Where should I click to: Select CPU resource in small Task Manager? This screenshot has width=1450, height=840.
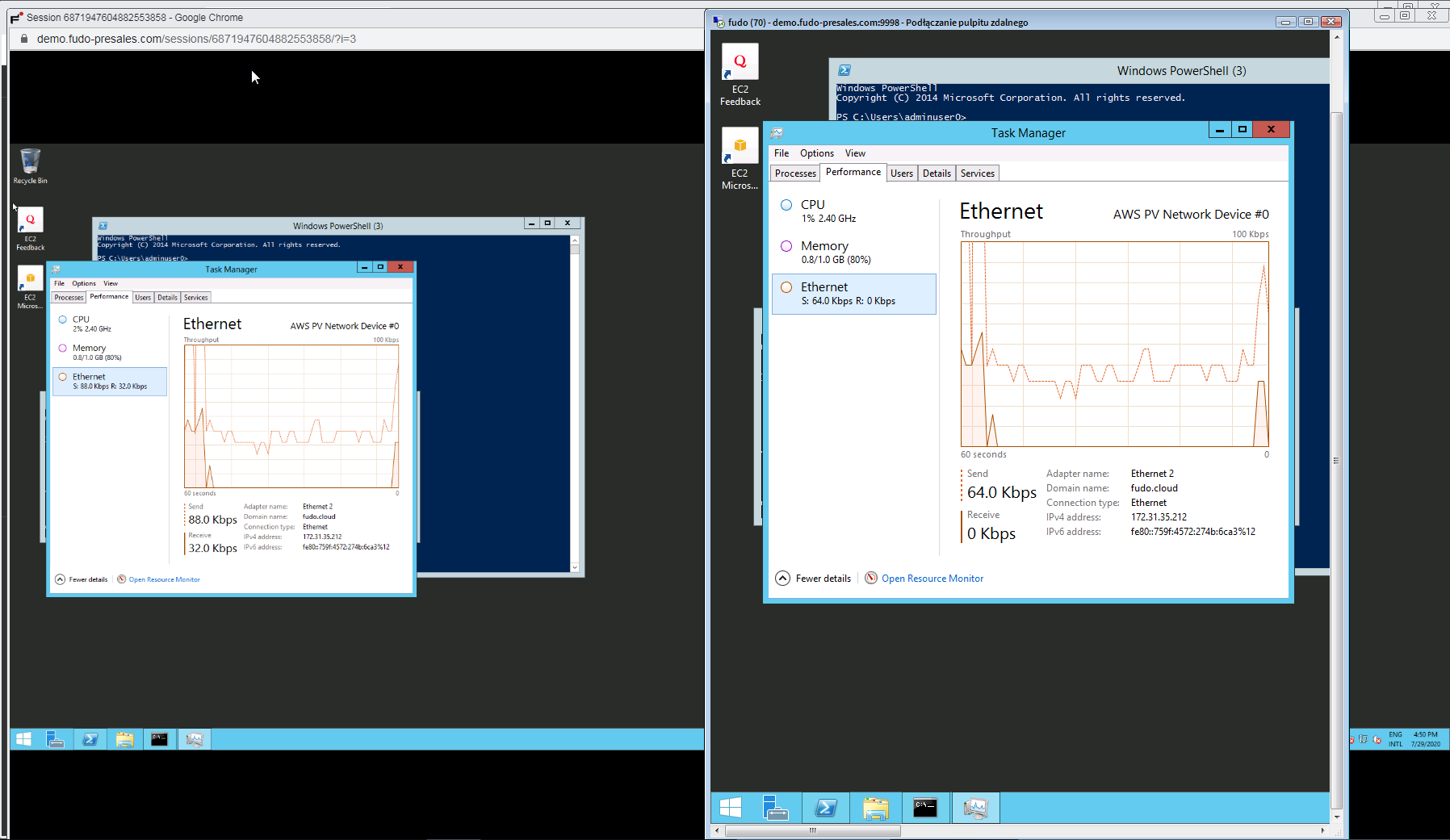(110, 324)
